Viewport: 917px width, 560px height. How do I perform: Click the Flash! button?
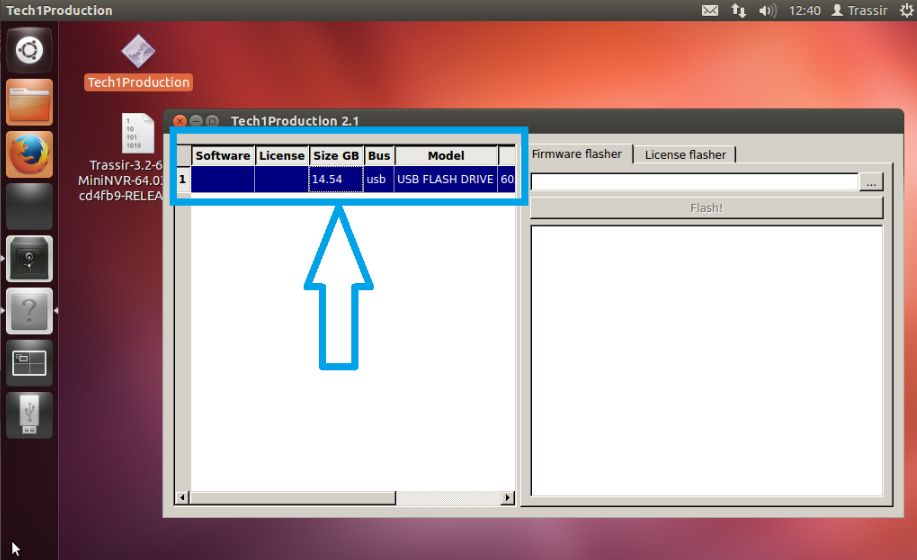pos(706,208)
